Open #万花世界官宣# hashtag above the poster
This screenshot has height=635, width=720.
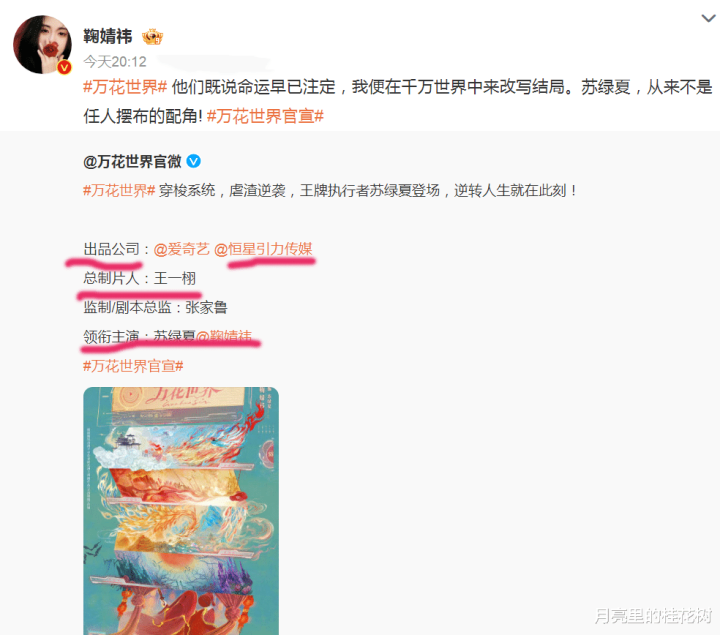click(x=133, y=366)
